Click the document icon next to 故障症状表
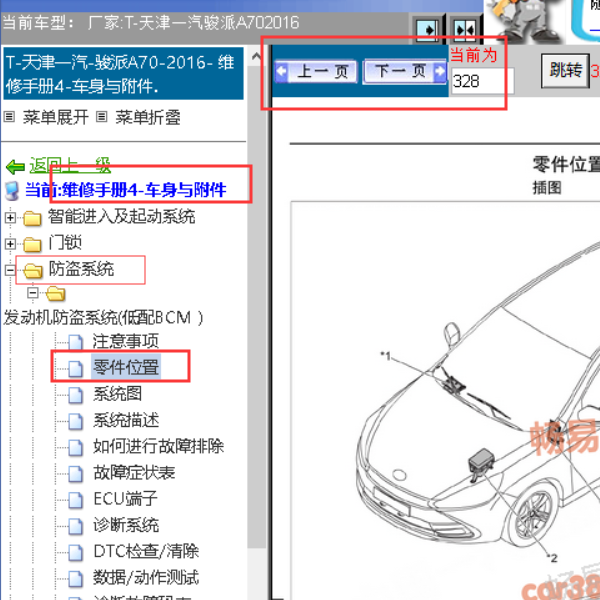 [x=75, y=474]
